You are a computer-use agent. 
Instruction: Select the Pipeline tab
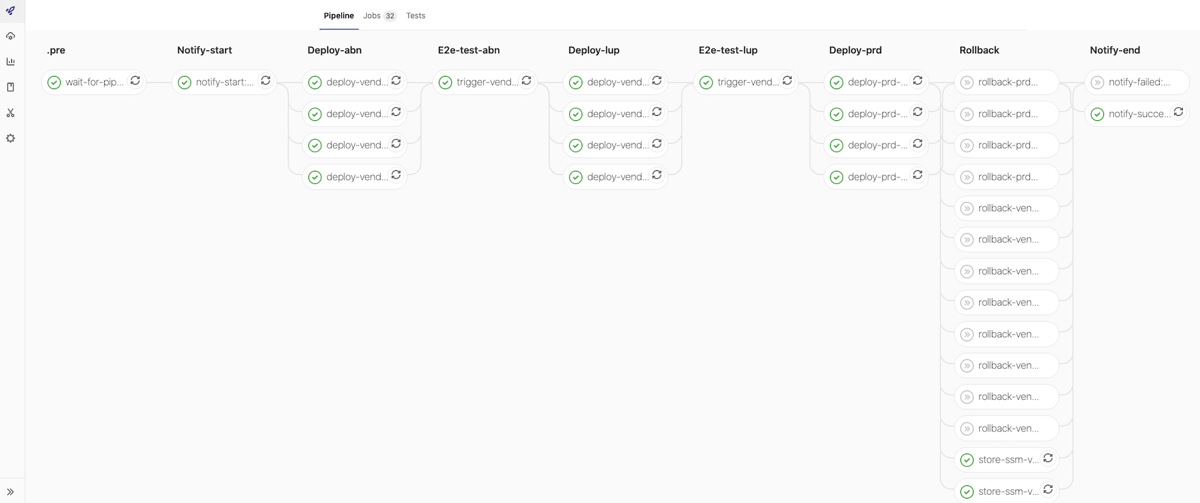click(x=339, y=16)
